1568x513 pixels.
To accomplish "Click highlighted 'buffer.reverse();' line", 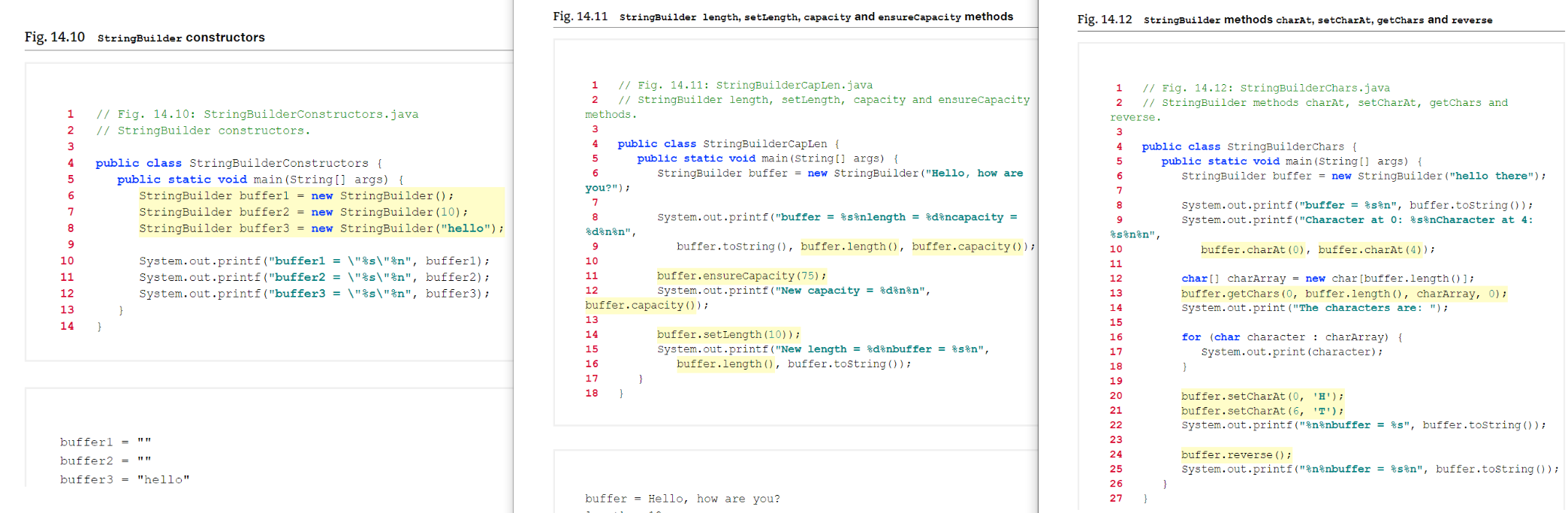I will pyautogui.click(x=1236, y=454).
